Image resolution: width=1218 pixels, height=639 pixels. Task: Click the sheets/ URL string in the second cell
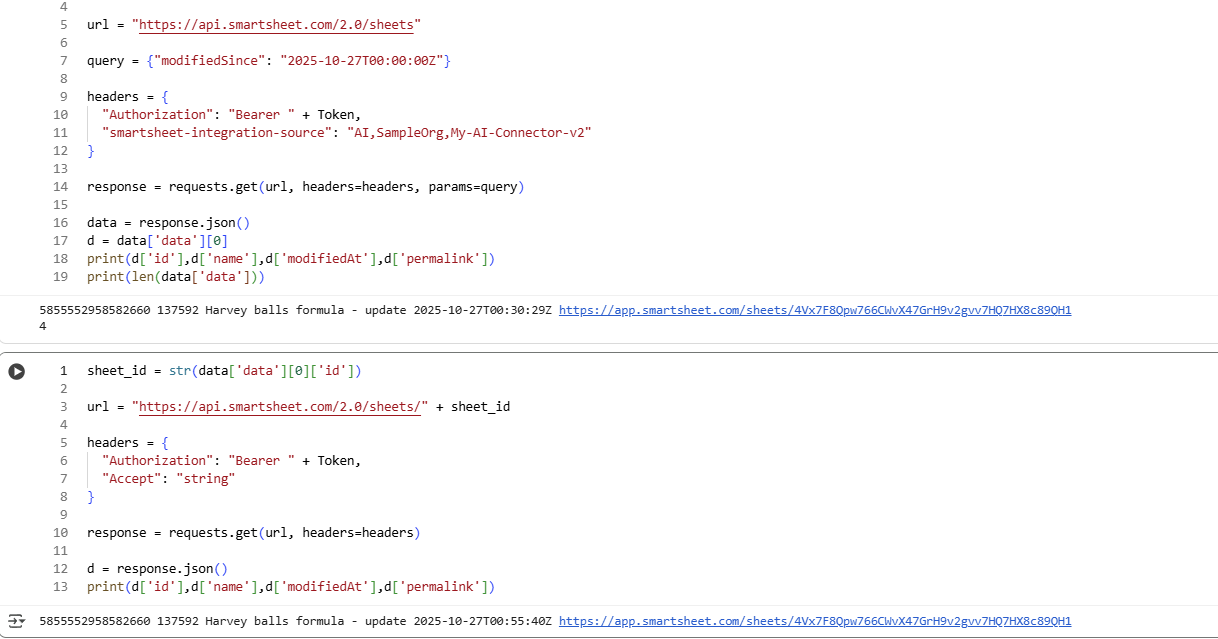[x=280, y=407]
